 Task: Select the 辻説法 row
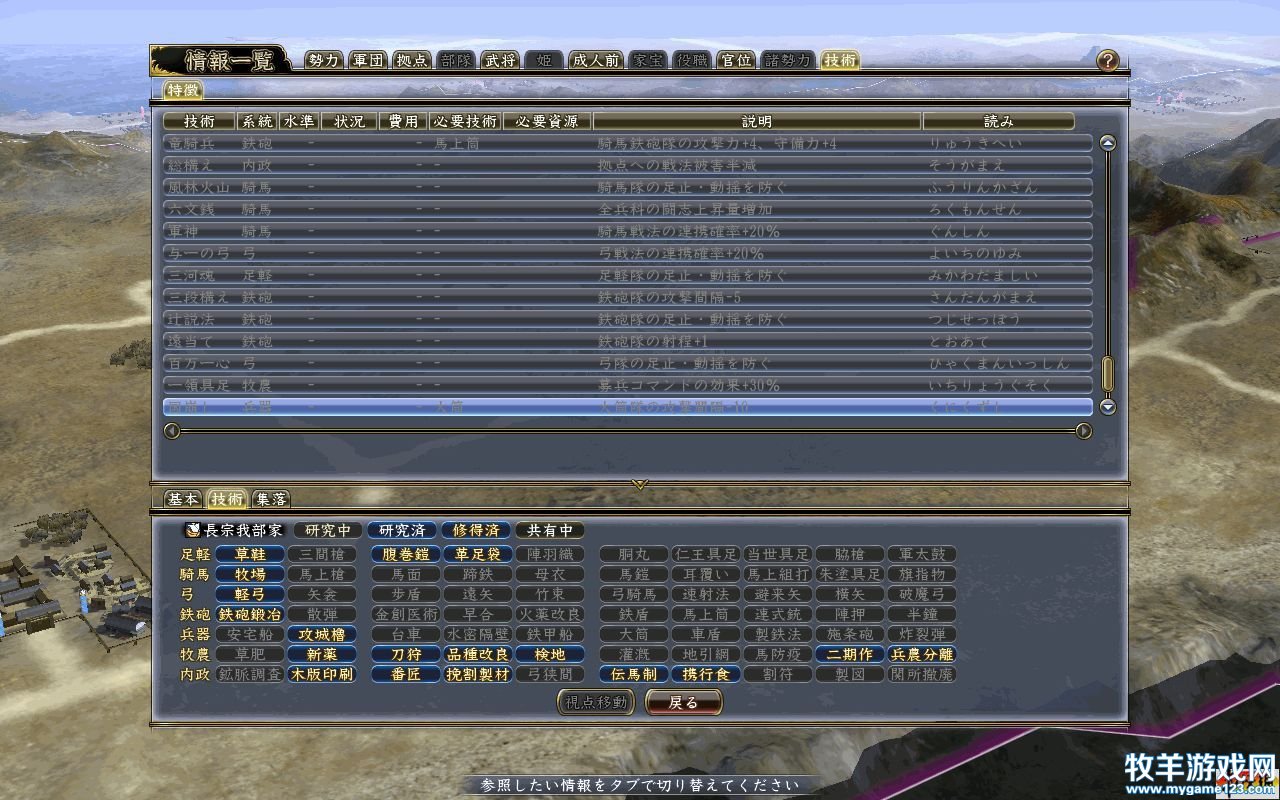pyautogui.click(x=628, y=319)
